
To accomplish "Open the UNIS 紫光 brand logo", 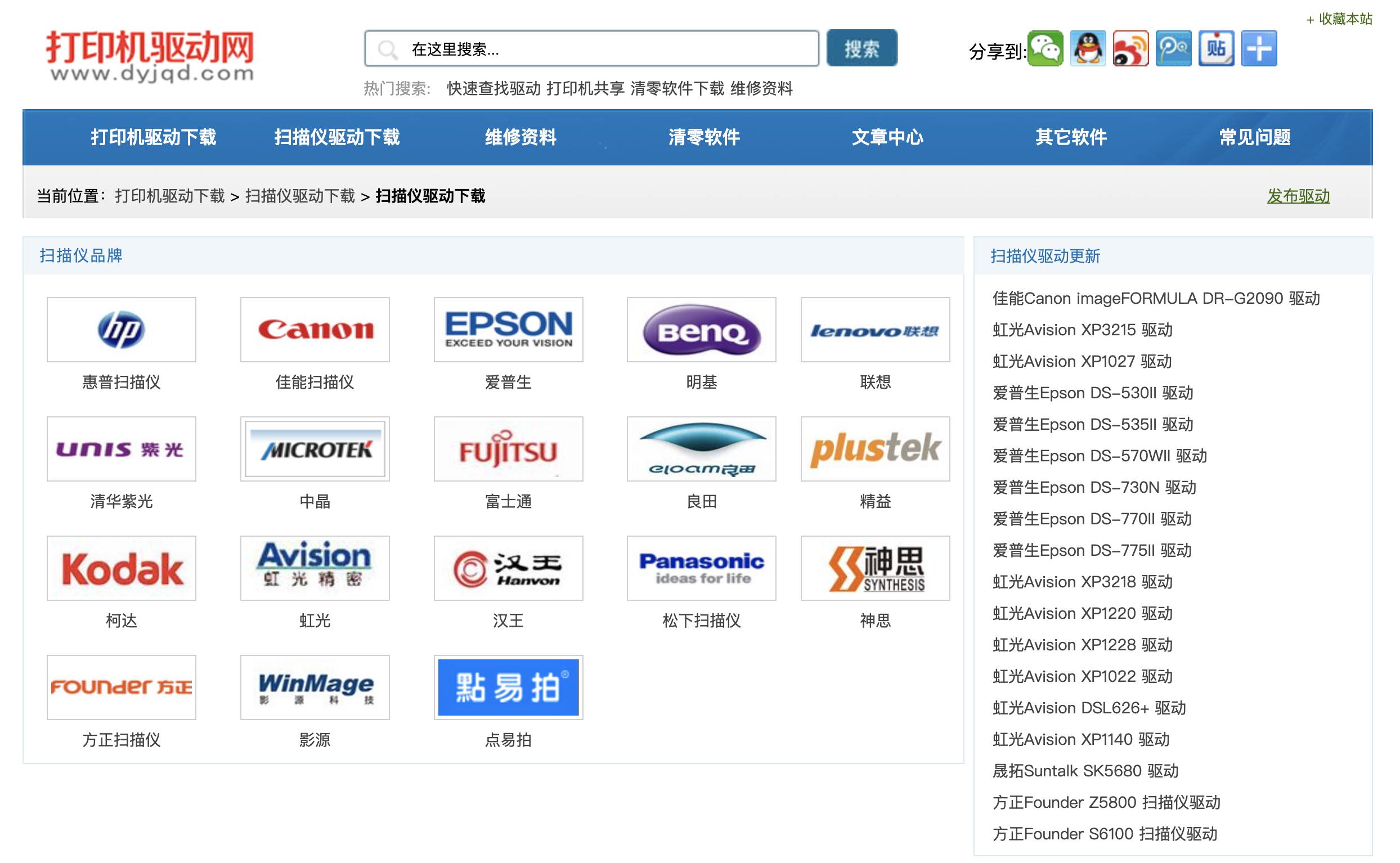I will pos(122,448).
